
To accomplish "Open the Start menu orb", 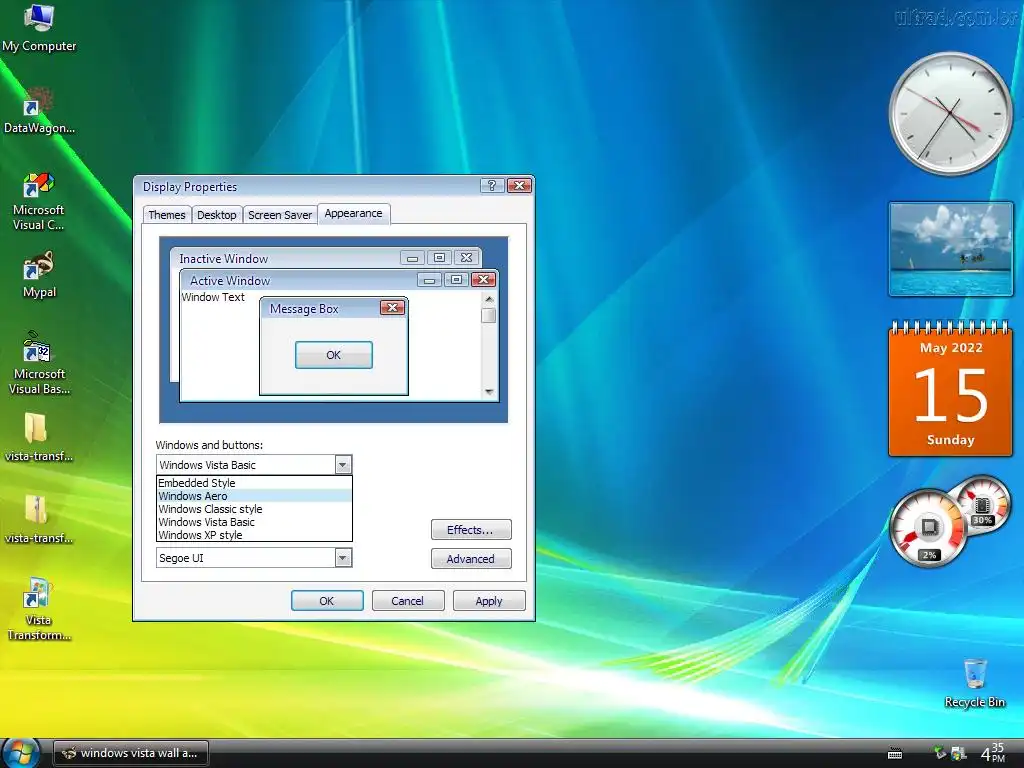I will (20, 753).
